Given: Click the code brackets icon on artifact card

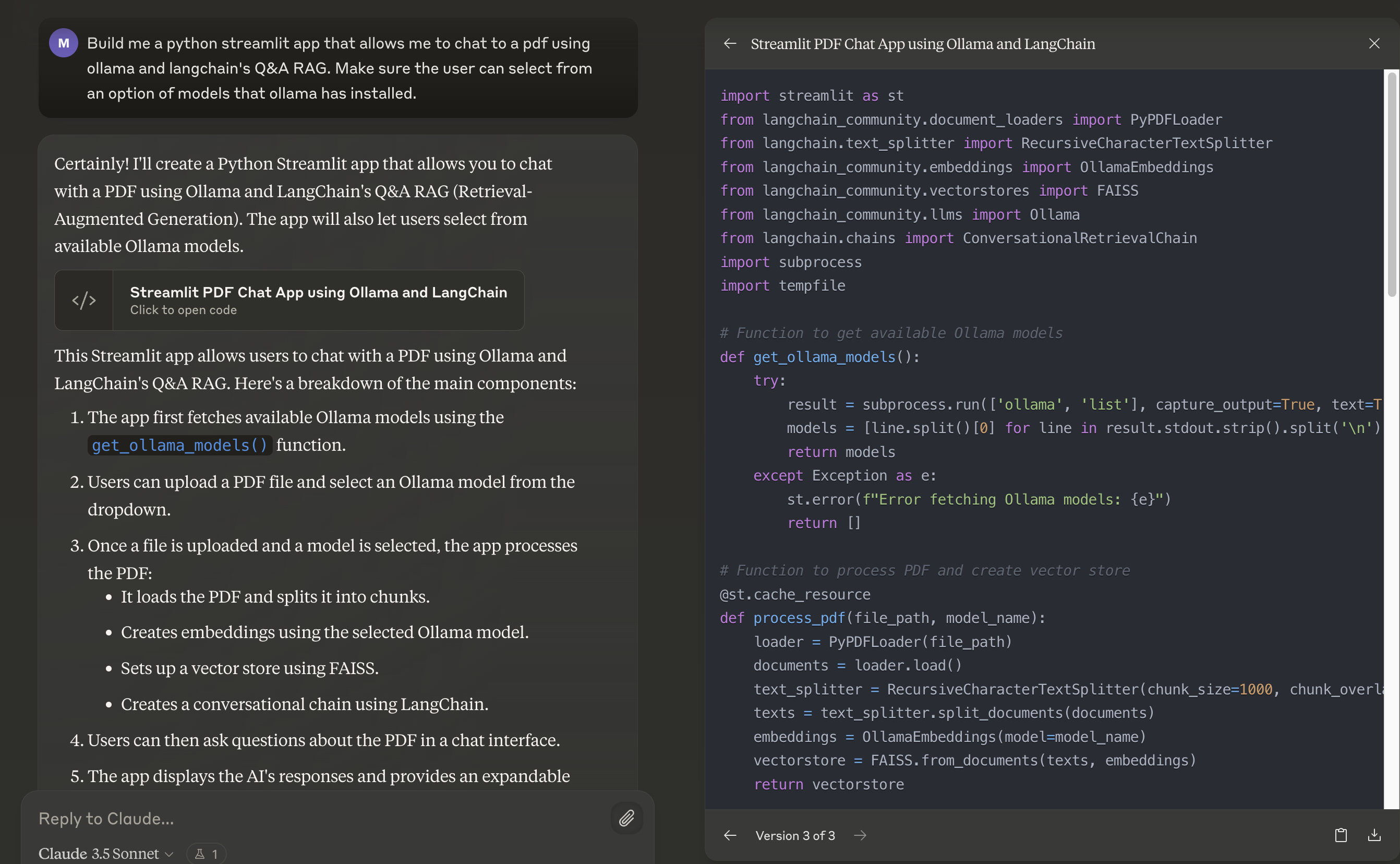Looking at the screenshot, I should pyautogui.click(x=84, y=300).
